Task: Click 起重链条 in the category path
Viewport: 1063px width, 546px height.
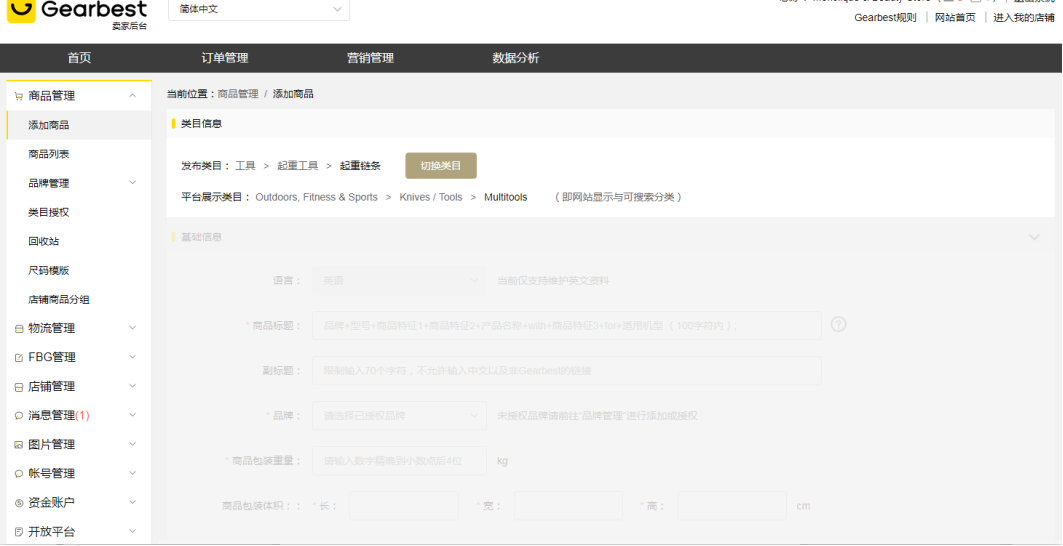Action: point(360,165)
